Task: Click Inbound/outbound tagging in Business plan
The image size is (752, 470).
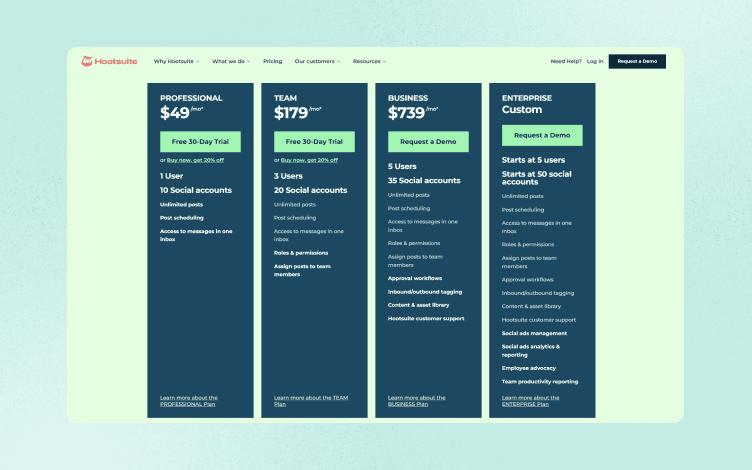Action: pos(425,292)
